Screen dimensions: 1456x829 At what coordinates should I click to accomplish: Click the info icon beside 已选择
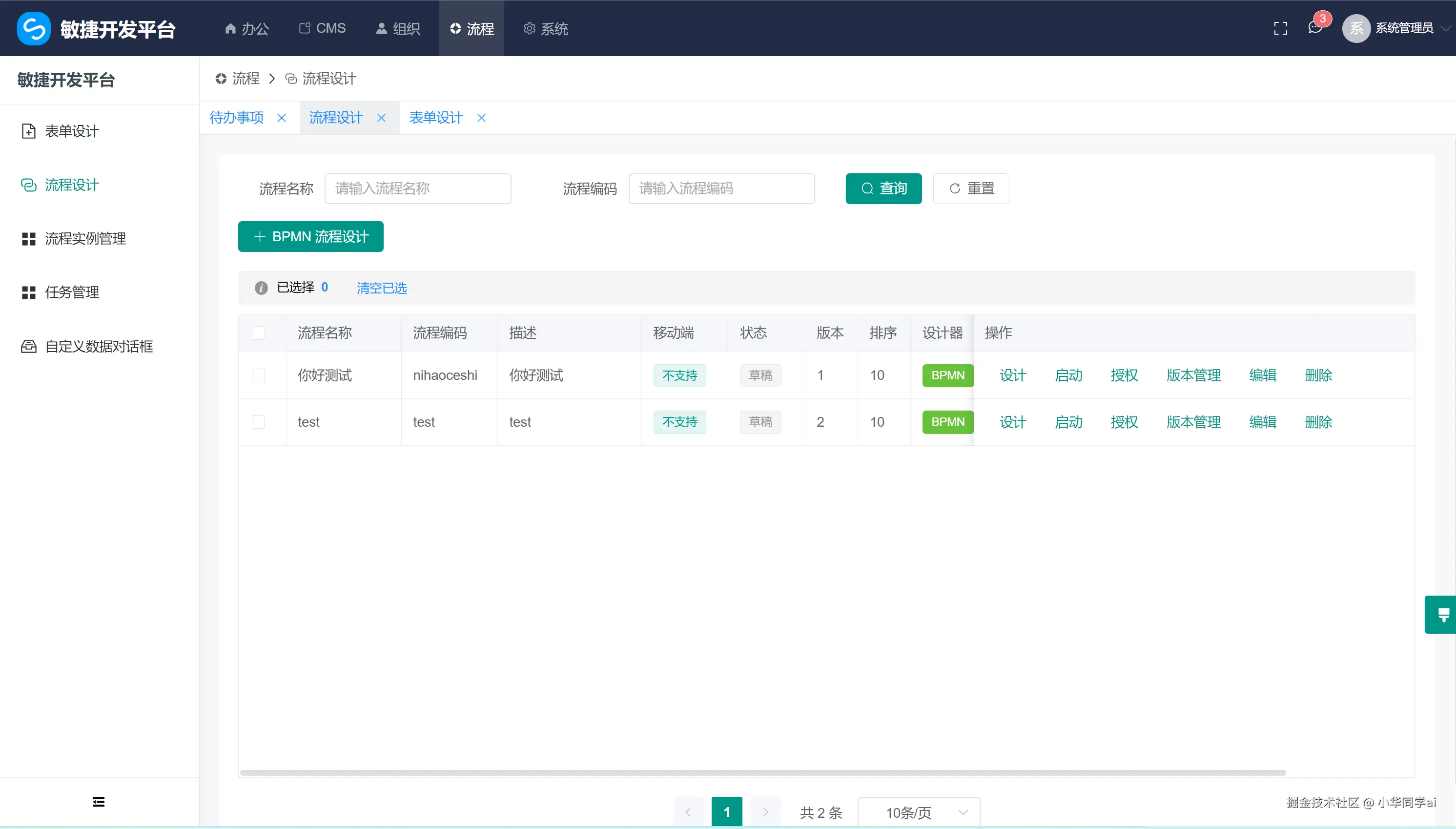click(261, 288)
